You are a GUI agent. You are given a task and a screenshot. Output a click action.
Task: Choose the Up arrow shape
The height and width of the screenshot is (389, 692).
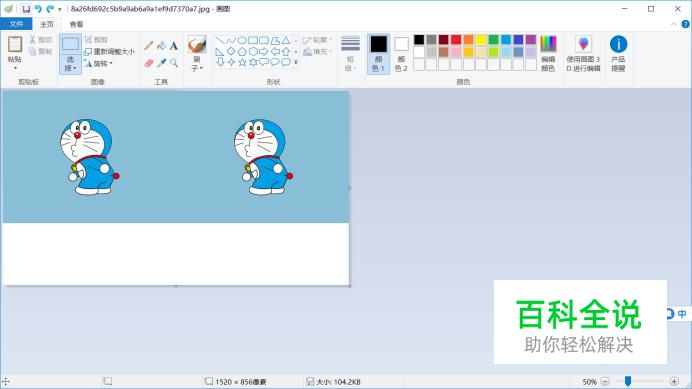click(286, 52)
